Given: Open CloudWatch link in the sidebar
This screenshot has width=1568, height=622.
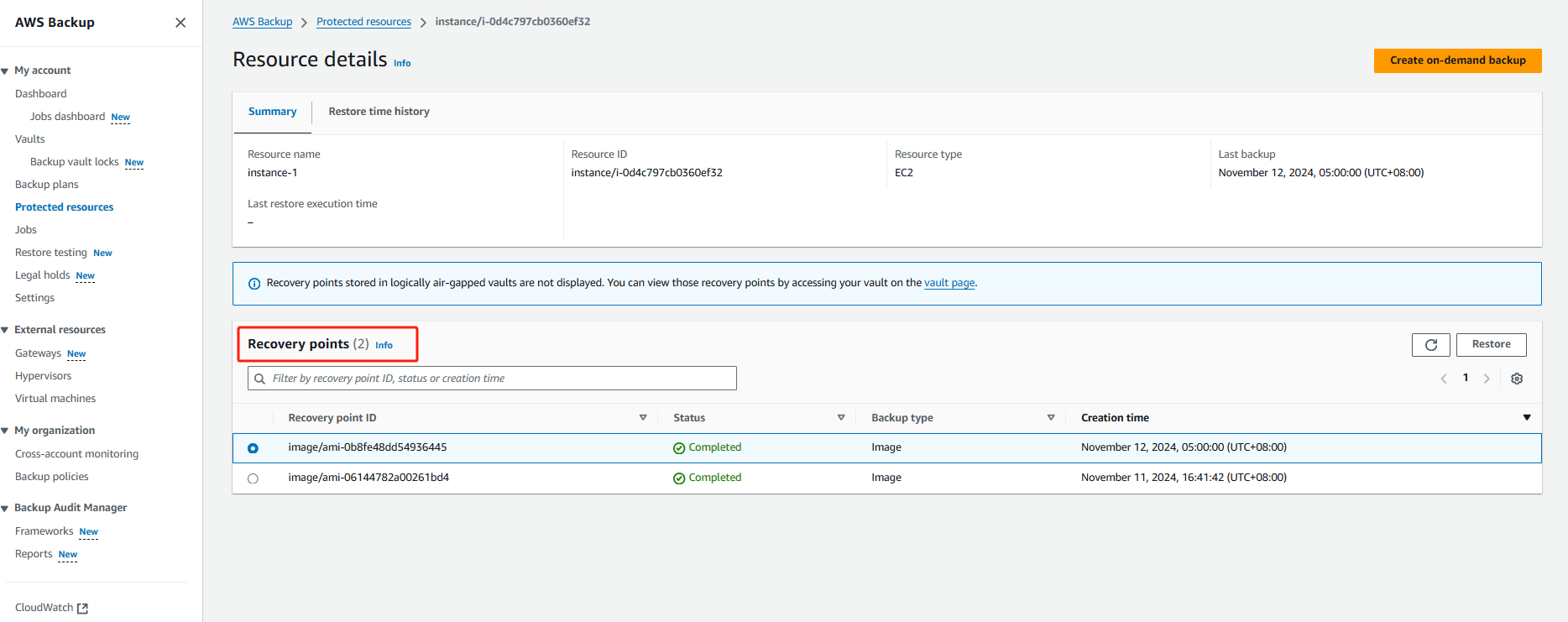Looking at the screenshot, I should coord(44,608).
